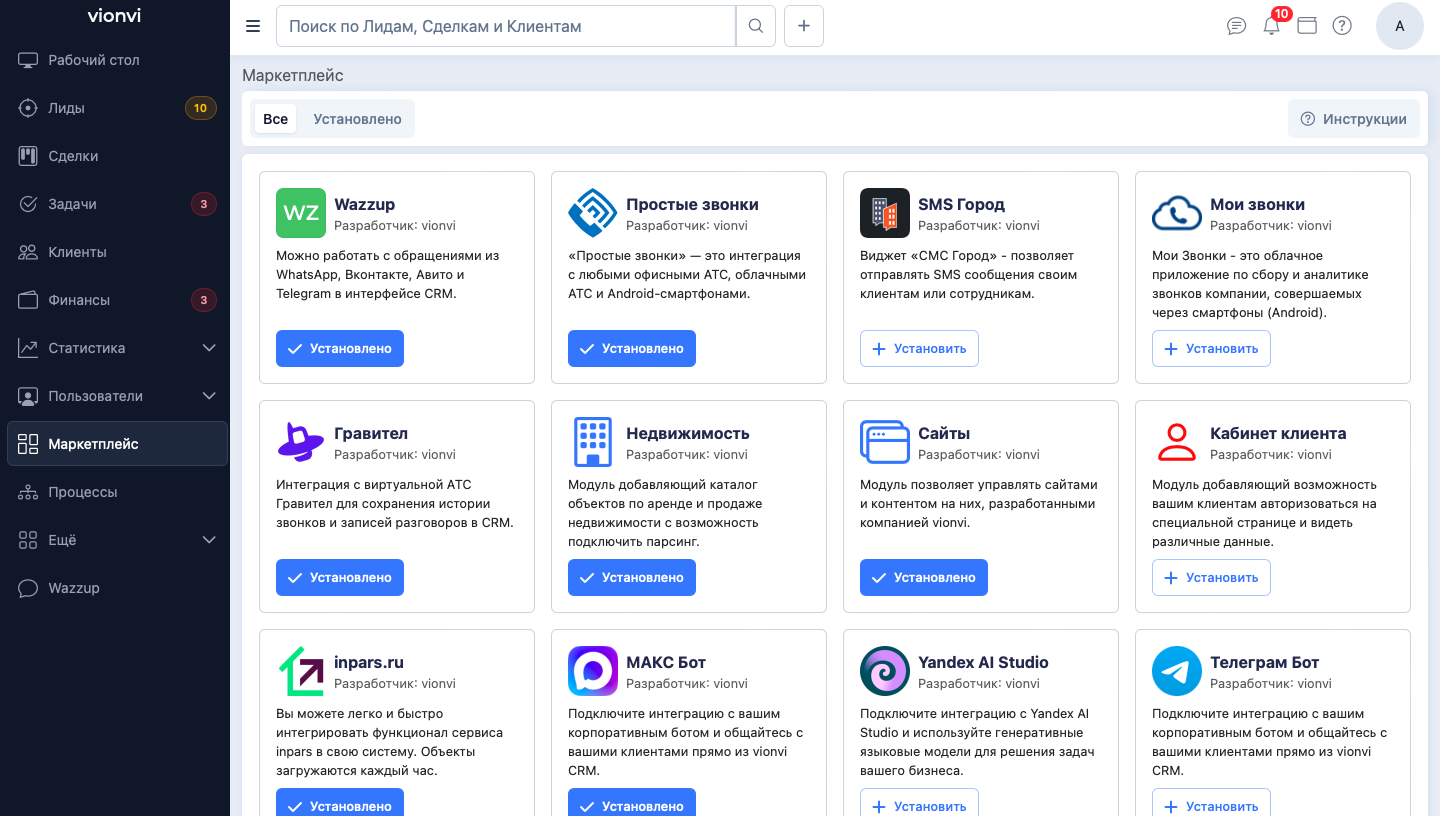Click Установлено button on Гравител card
Viewport: 1440px width, 816px height.
click(x=340, y=578)
